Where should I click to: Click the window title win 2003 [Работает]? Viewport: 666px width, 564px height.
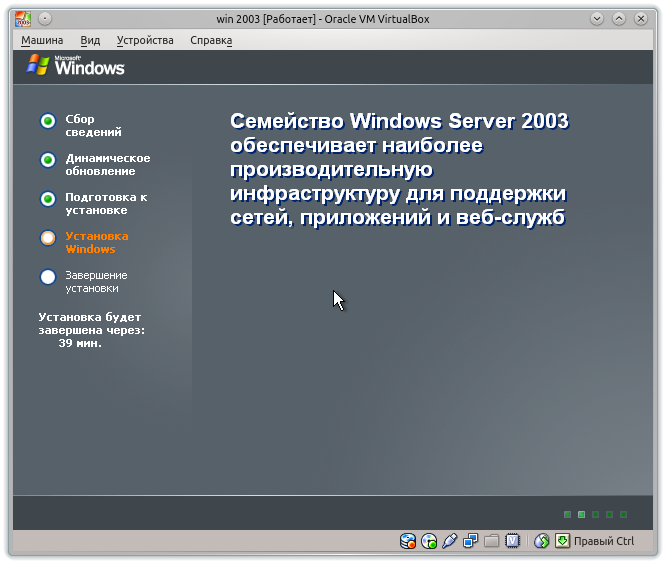(266, 19)
